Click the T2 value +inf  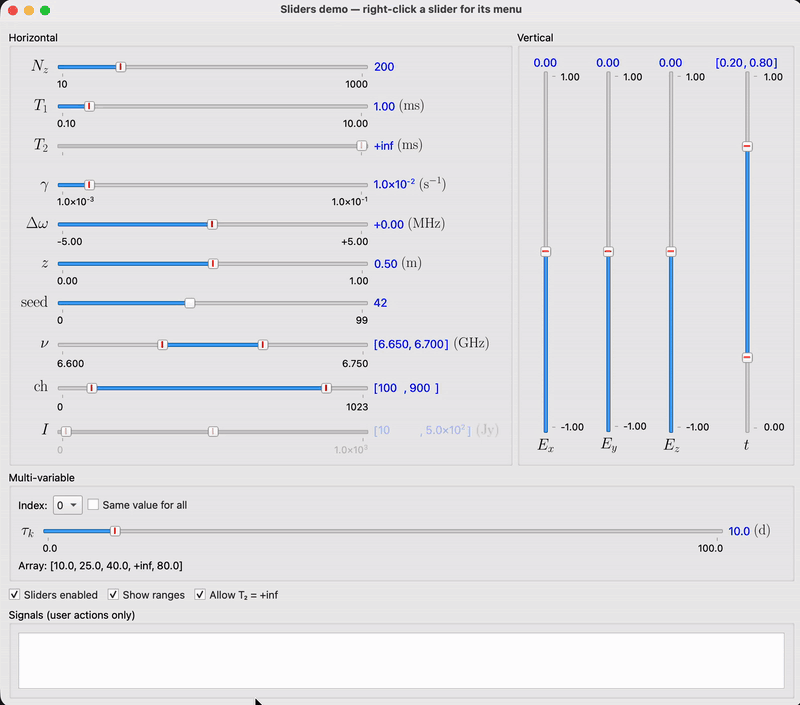coord(384,146)
